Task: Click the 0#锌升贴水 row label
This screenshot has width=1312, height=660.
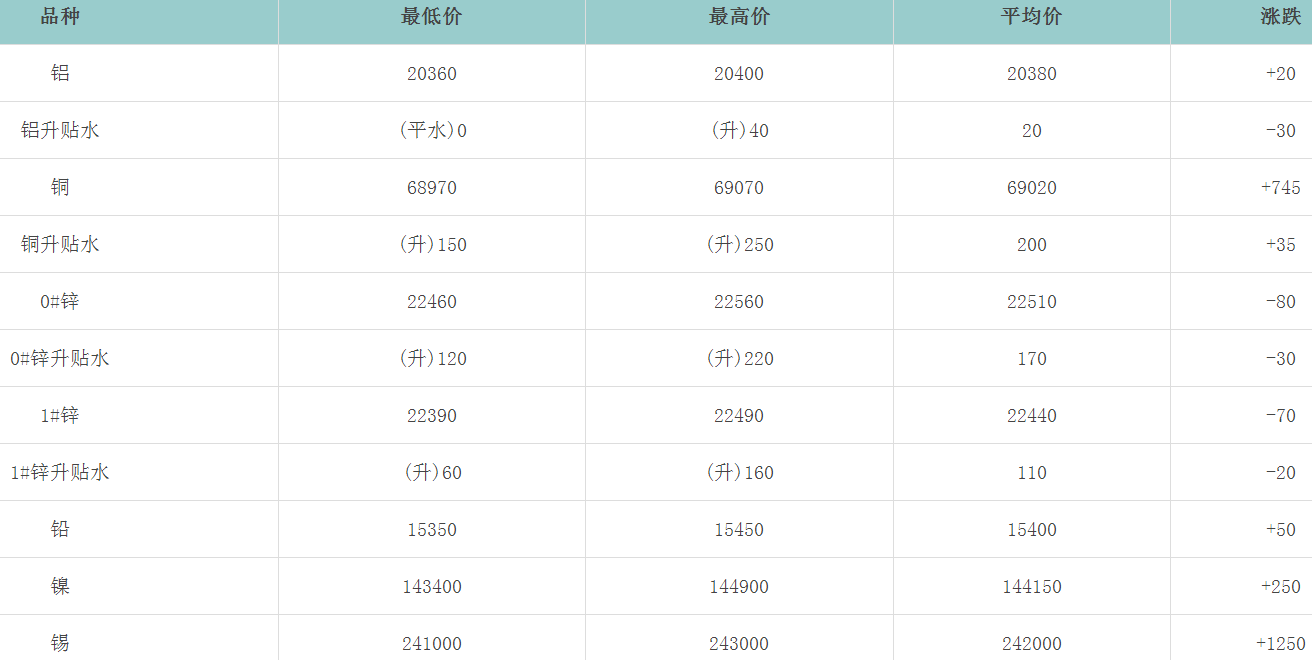Action: click(60, 358)
